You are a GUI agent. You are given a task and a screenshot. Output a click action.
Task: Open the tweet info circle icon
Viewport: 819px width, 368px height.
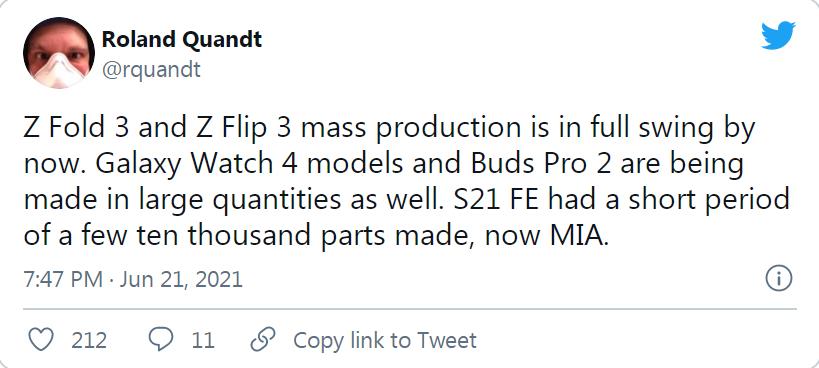[x=779, y=279]
